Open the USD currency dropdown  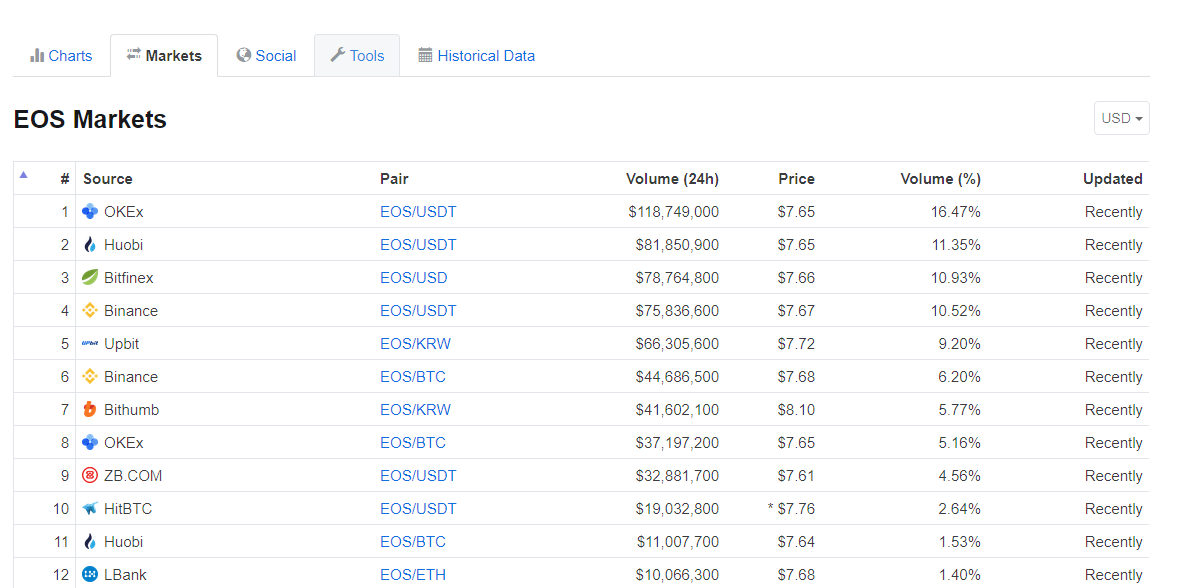click(1121, 118)
